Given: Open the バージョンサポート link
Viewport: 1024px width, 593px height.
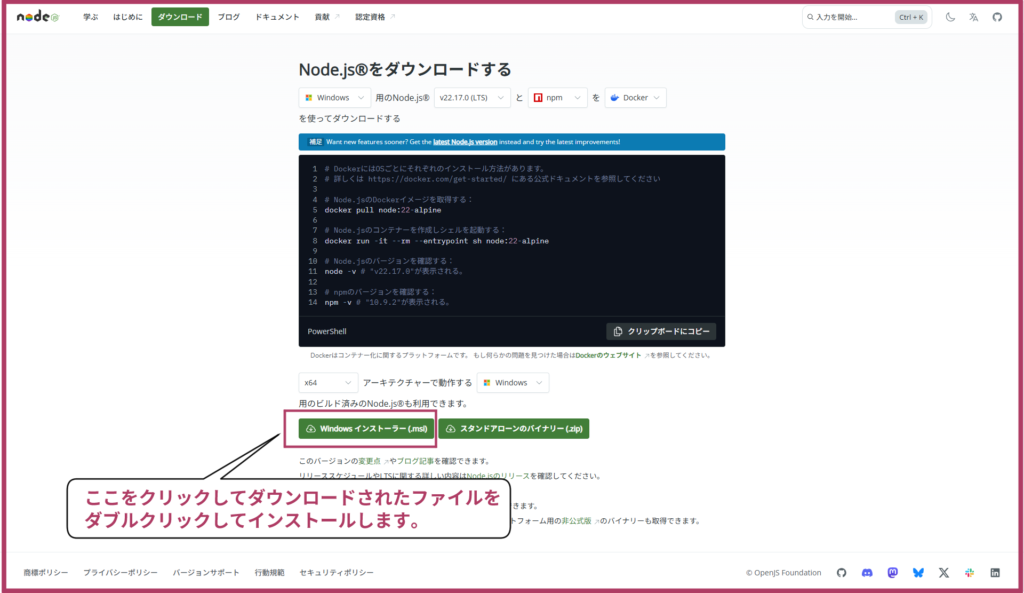Looking at the screenshot, I should [206, 573].
